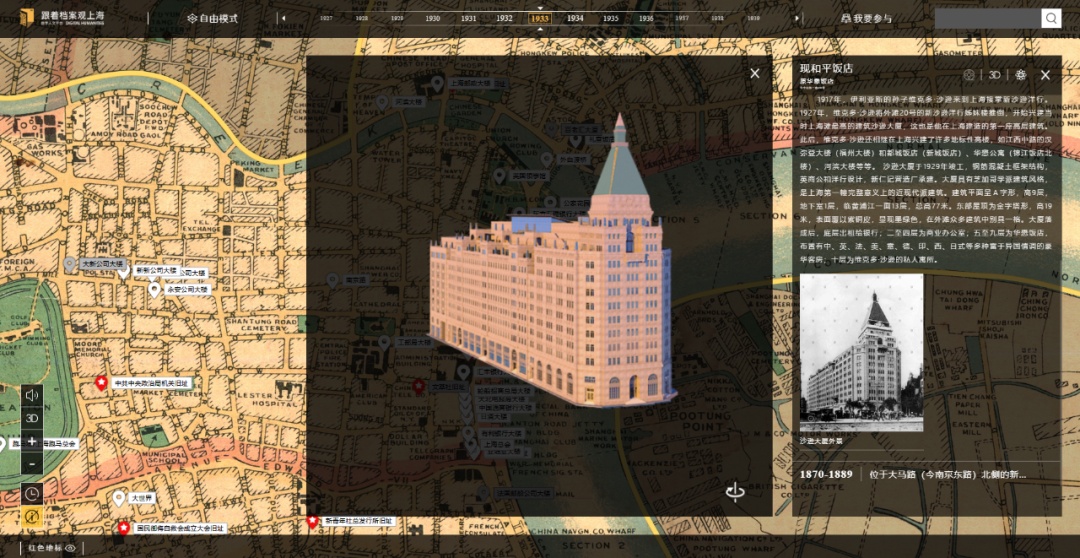The width and height of the screenshot is (1080, 558).
Task: Click the 河滨大楼 map pin
Action: (382, 103)
